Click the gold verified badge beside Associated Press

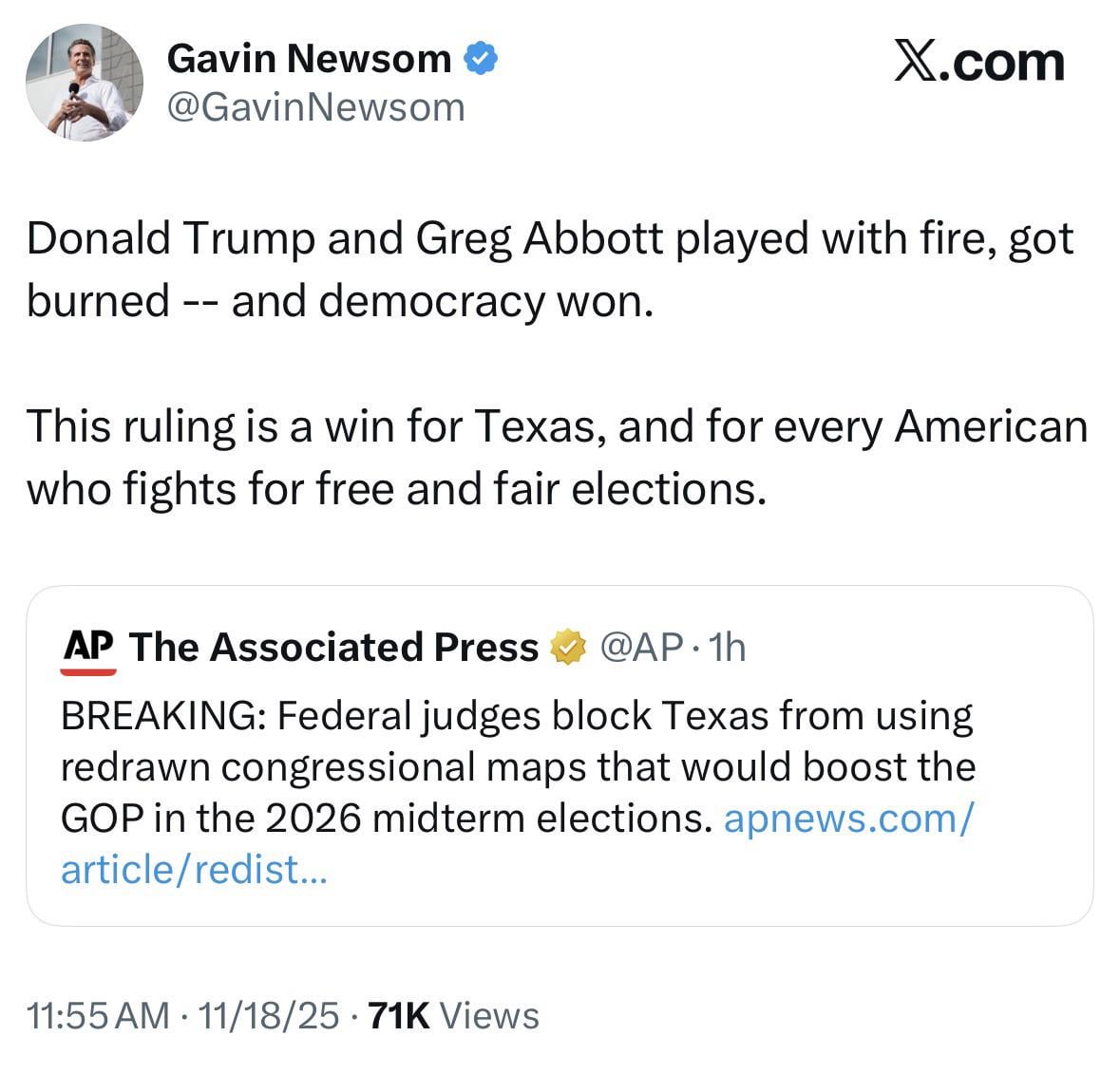(x=568, y=648)
